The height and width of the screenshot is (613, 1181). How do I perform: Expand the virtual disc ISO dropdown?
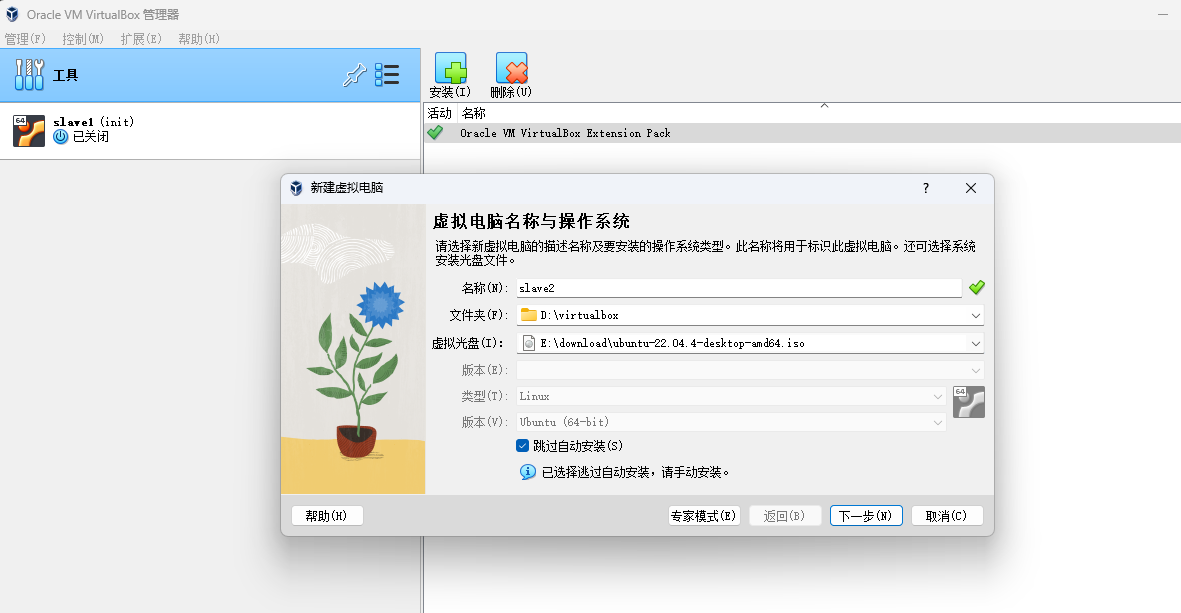click(975, 343)
